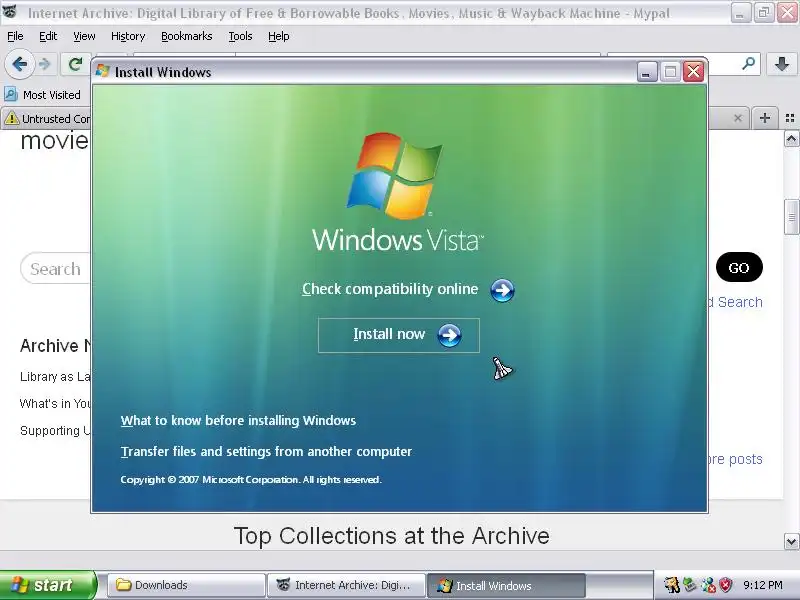Click the taskbar clock showing 9:12 PM
The image size is (800, 600).
(x=762, y=585)
